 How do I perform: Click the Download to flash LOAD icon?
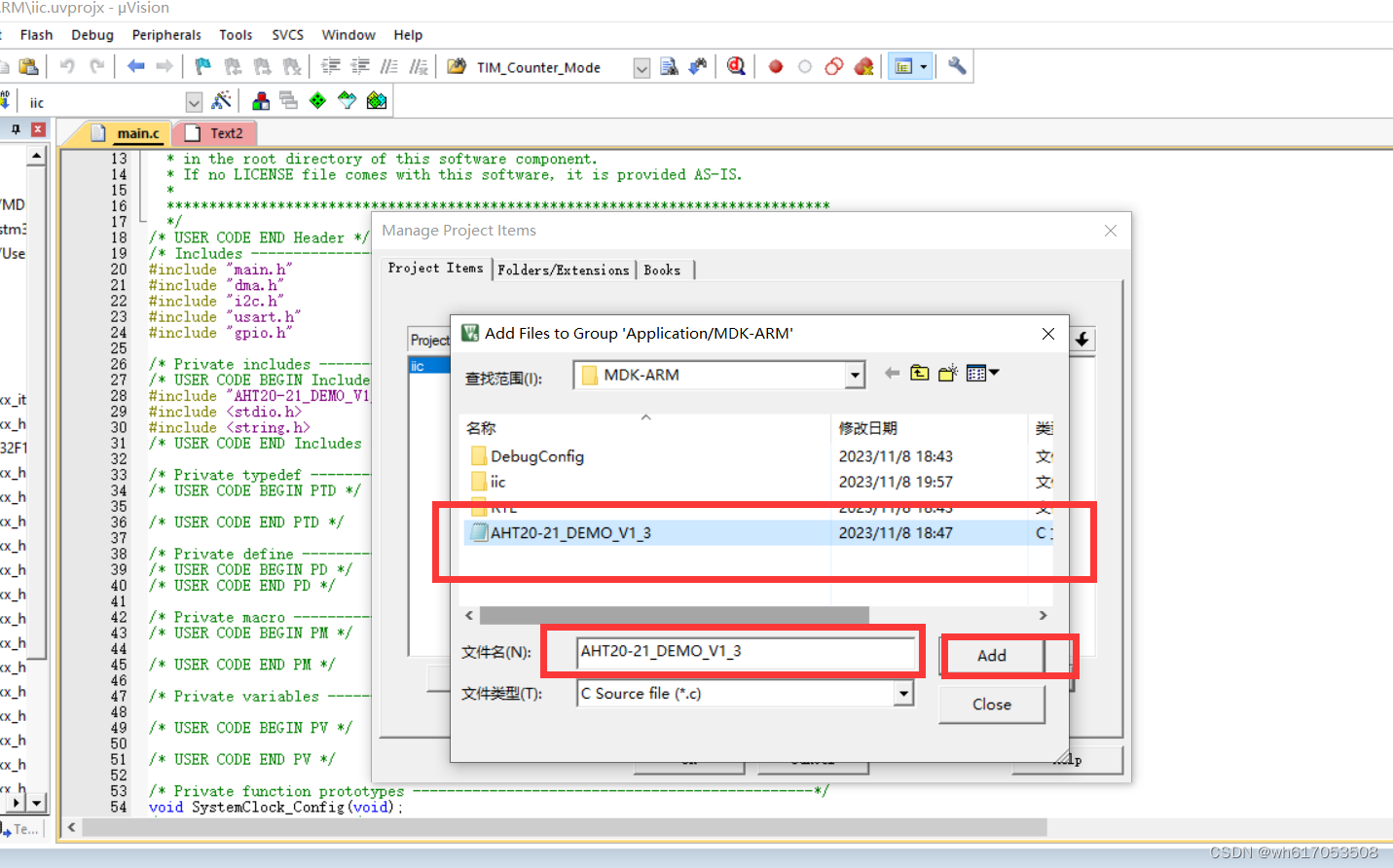click(5, 100)
